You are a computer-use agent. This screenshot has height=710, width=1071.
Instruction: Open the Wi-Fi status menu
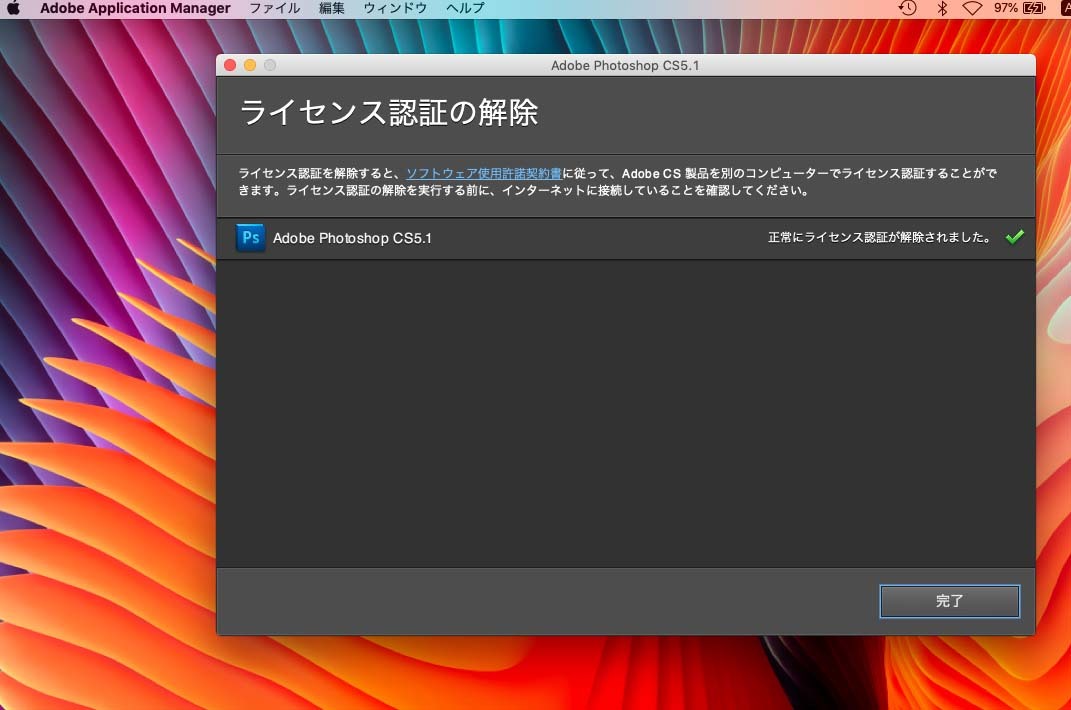[x=972, y=8]
